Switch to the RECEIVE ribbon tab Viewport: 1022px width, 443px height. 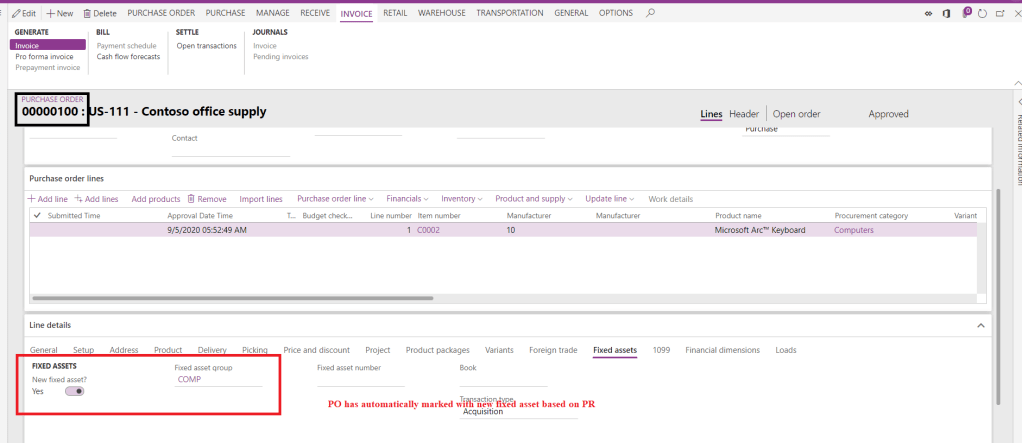click(x=315, y=13)
